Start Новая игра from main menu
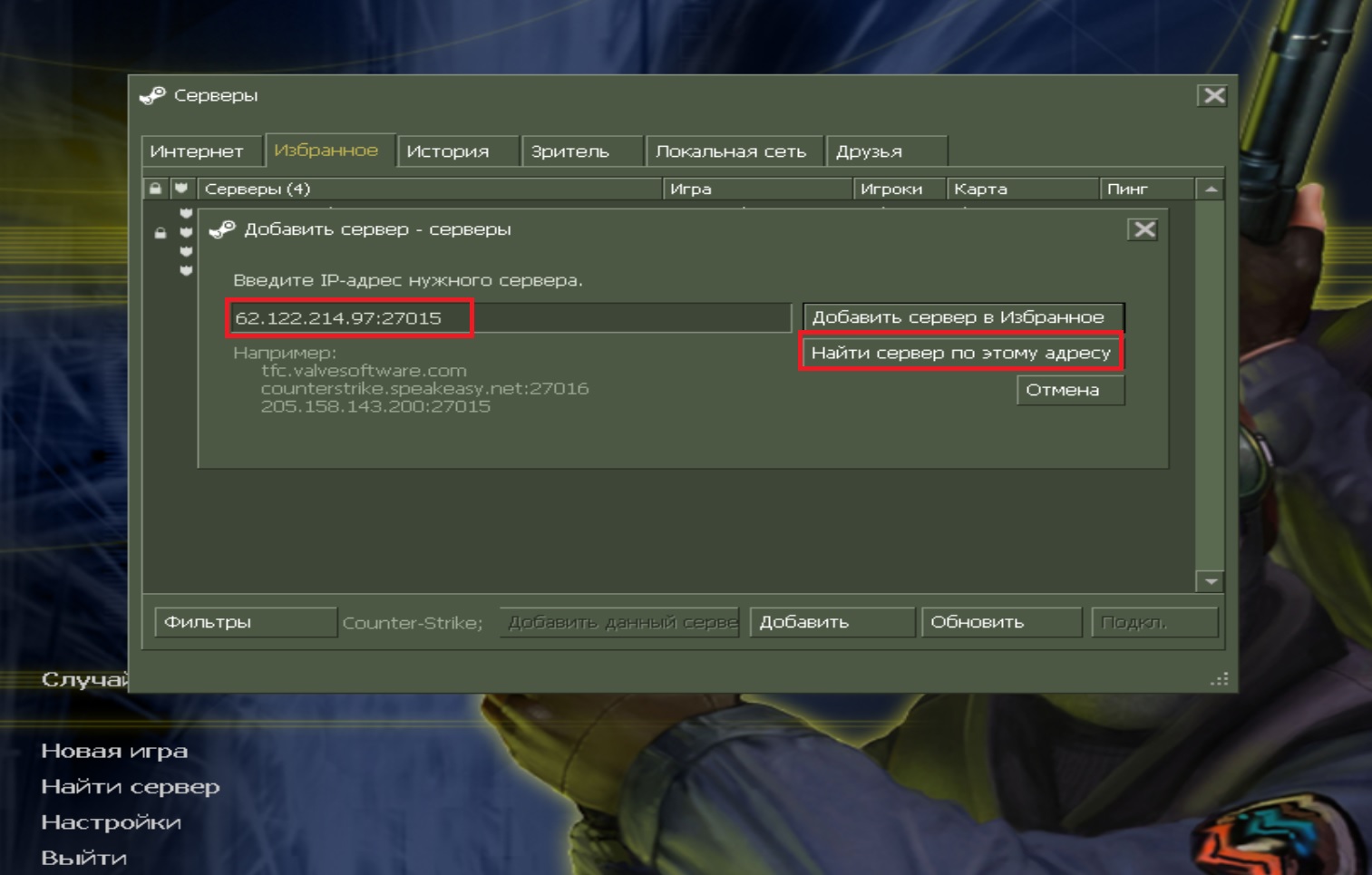1372x875 pixels. (x=114, y=751)
